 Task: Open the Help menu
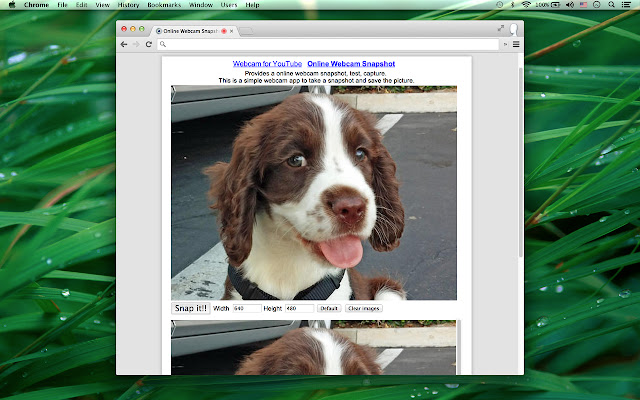pos(252,5)
